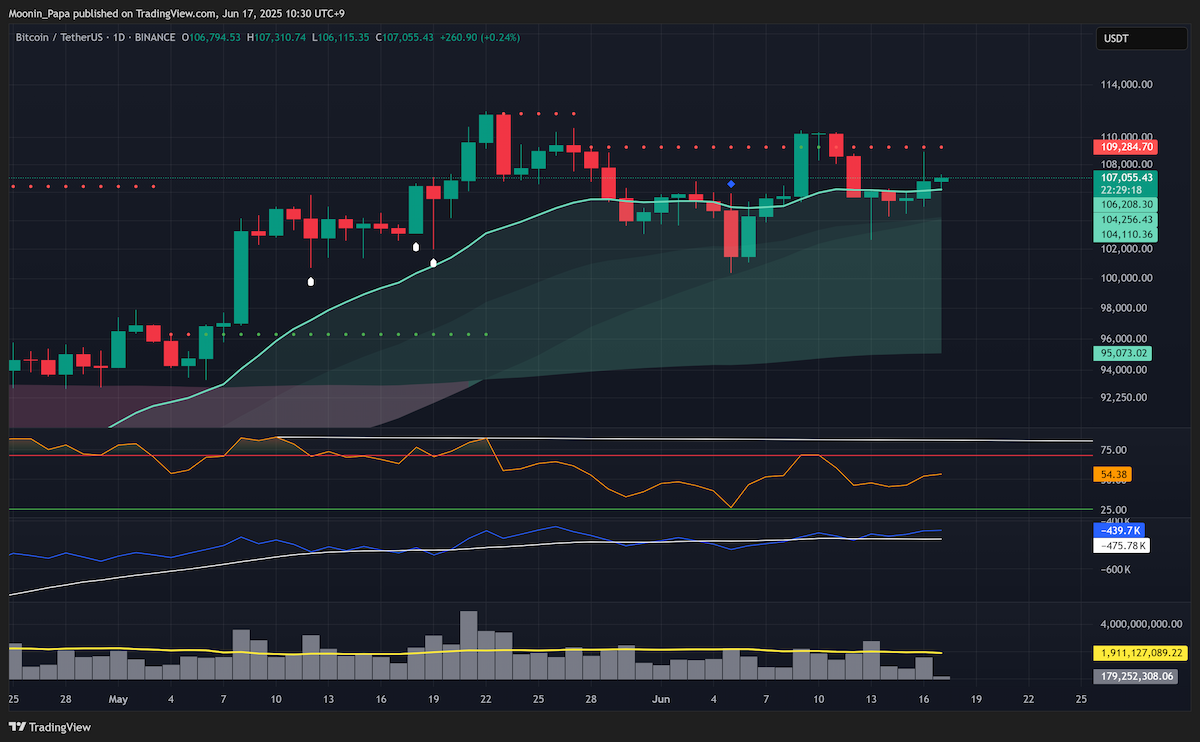Select the white marker below the May 12 candle
This screenshot has height=742, width=1200.
311,282
